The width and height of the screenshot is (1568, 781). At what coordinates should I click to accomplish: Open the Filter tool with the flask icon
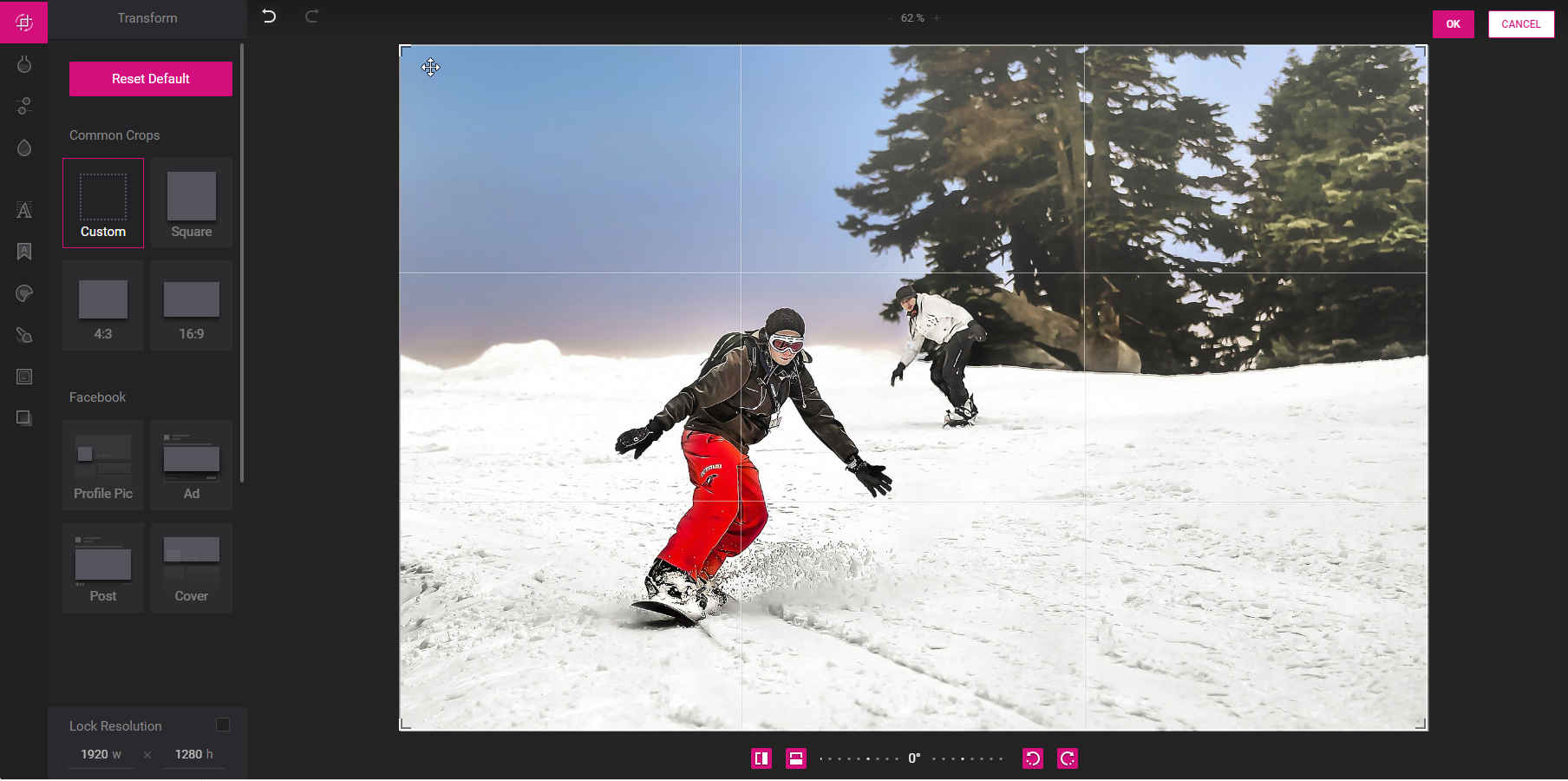pos(24,64)
